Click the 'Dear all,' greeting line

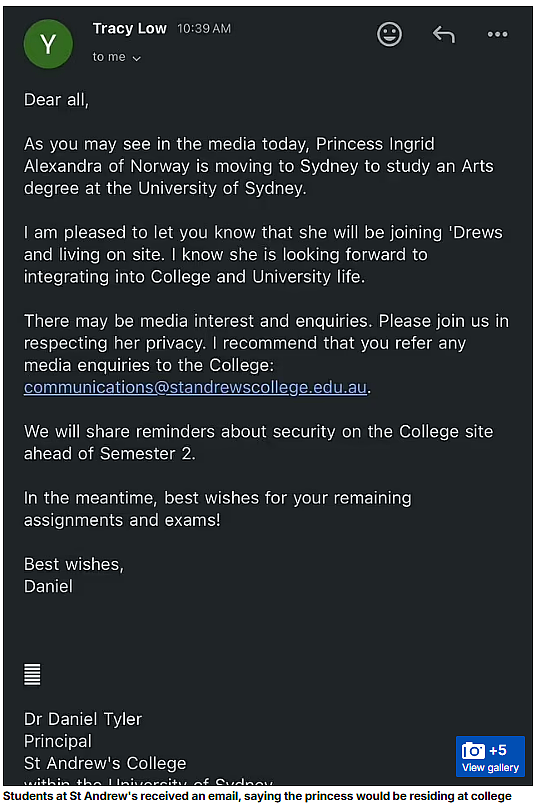click(56, 100)
